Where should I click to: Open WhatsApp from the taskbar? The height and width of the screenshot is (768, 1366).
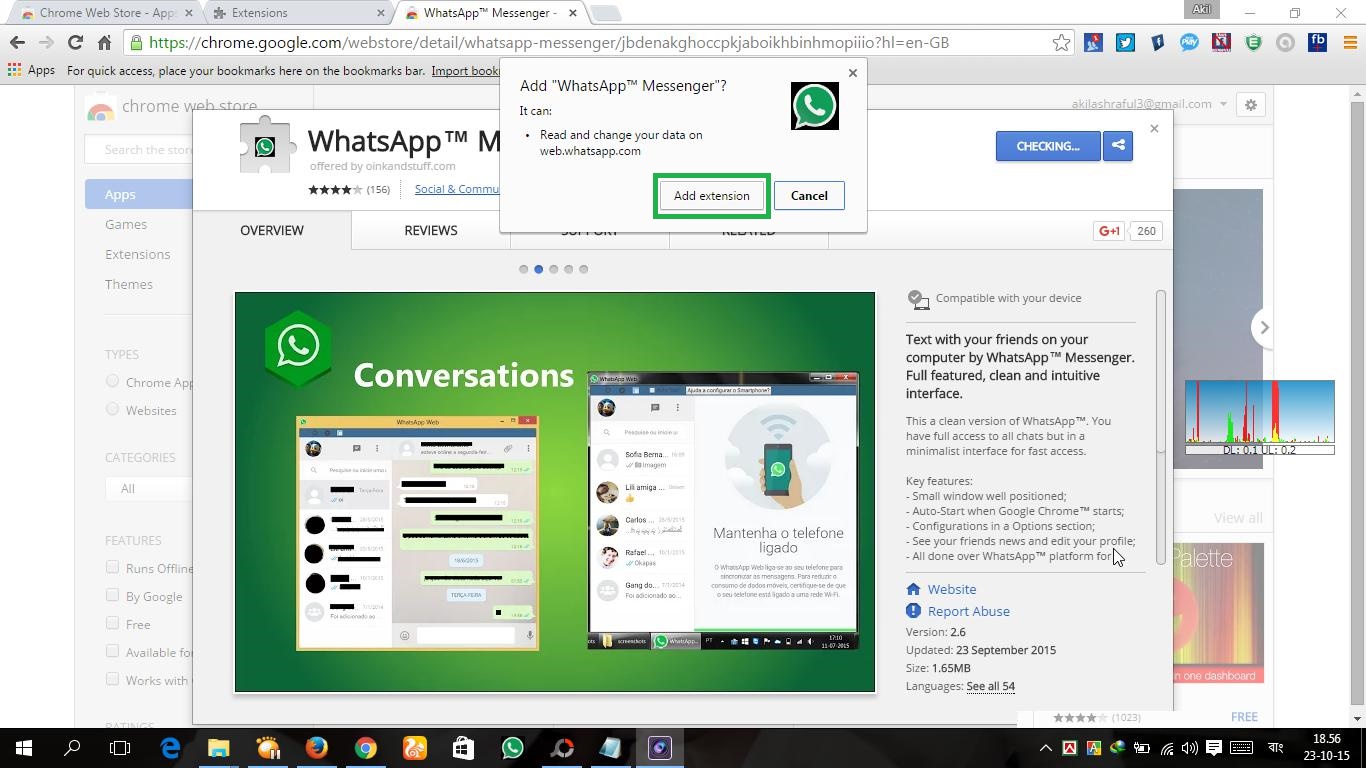pos(512,748)
